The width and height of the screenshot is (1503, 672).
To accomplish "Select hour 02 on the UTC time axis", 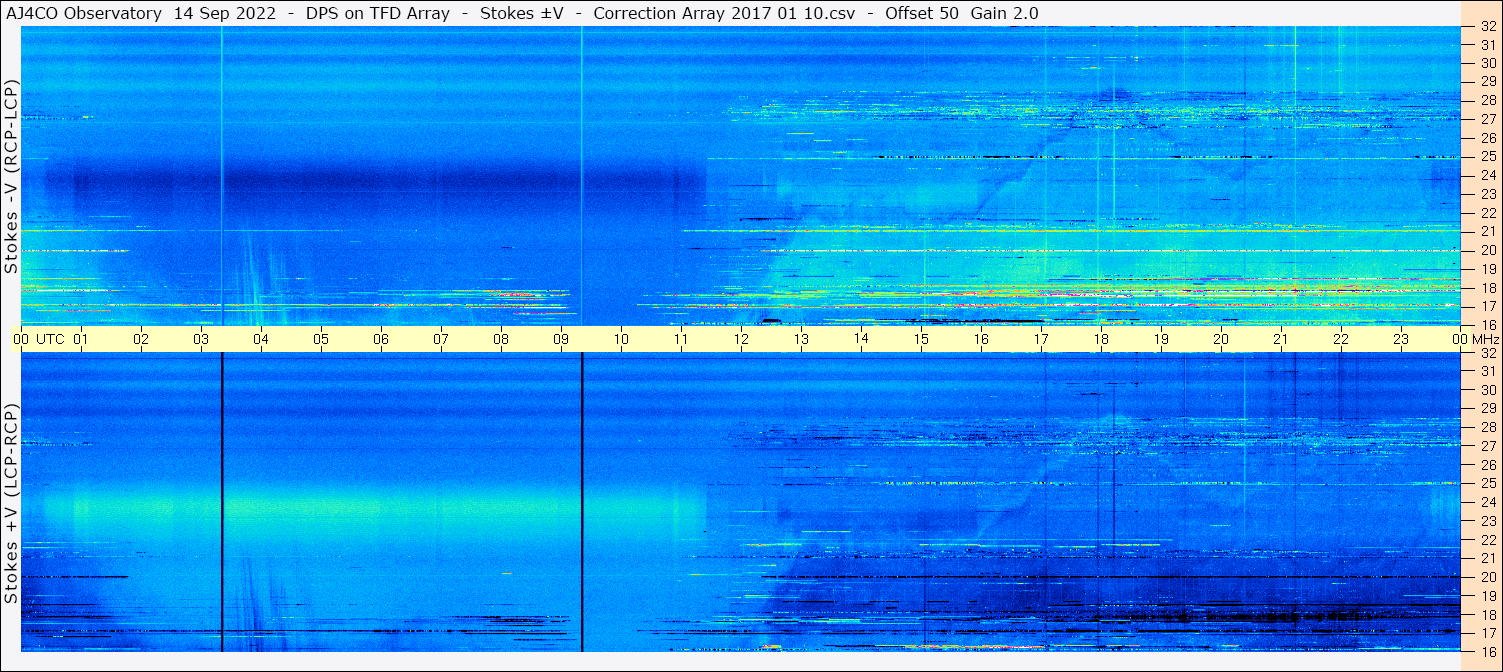I will pos(141,339).
